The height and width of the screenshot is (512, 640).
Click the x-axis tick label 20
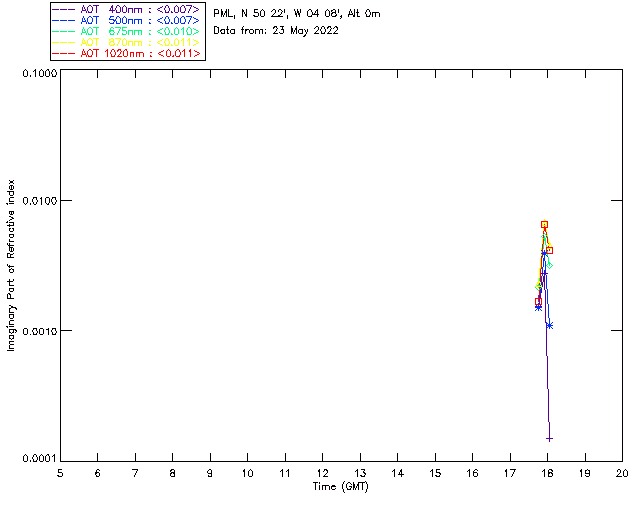(x=622, y=474)
